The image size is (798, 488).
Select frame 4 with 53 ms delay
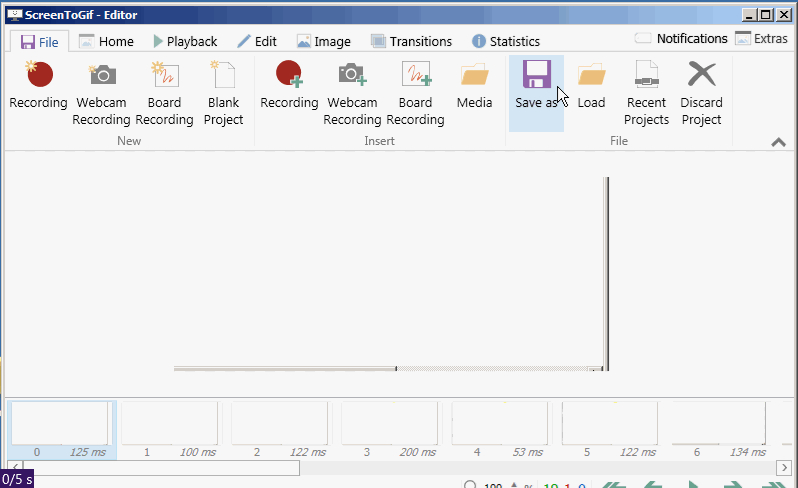pyautogui.click(x=501, y=430)
